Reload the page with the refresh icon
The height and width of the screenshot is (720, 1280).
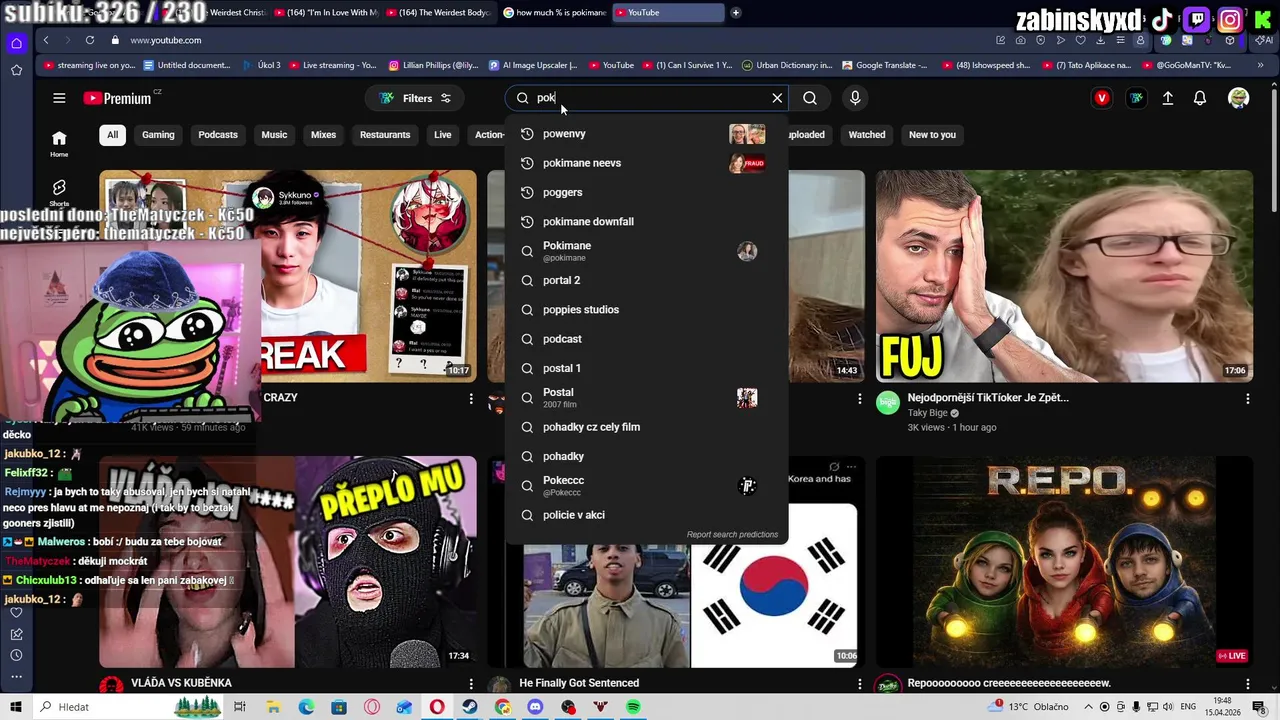point(90,40)
